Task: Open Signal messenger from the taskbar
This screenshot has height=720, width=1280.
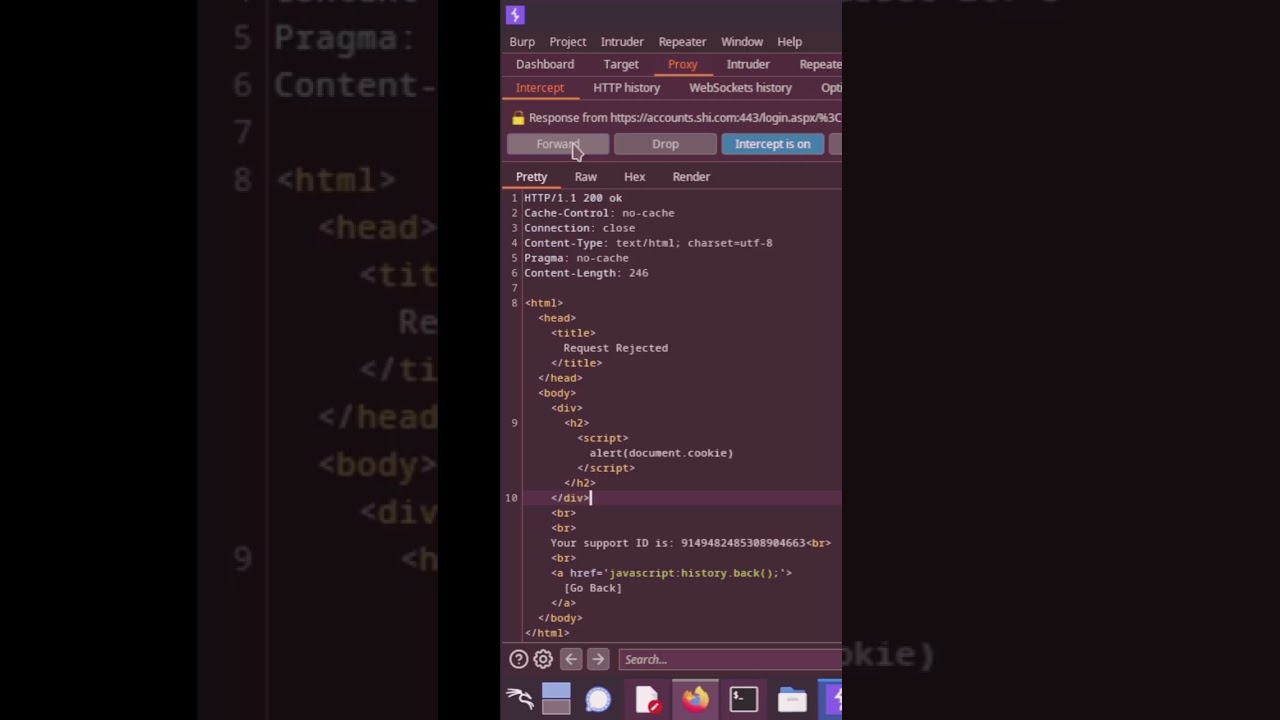Action: (x=598, y=699)
